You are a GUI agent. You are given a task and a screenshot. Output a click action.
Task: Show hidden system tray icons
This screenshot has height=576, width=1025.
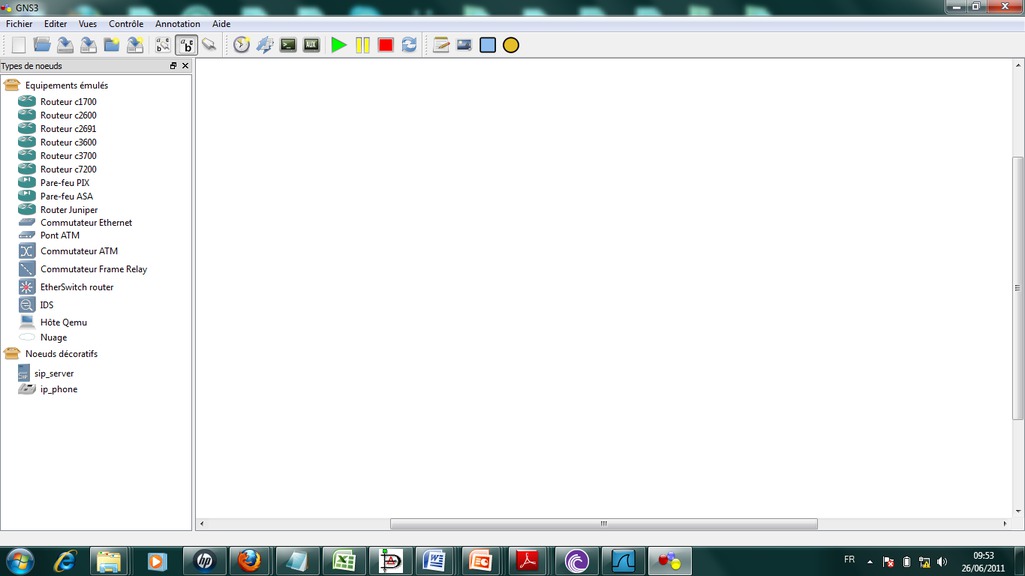pyautogui.click(x=870, y=562)
